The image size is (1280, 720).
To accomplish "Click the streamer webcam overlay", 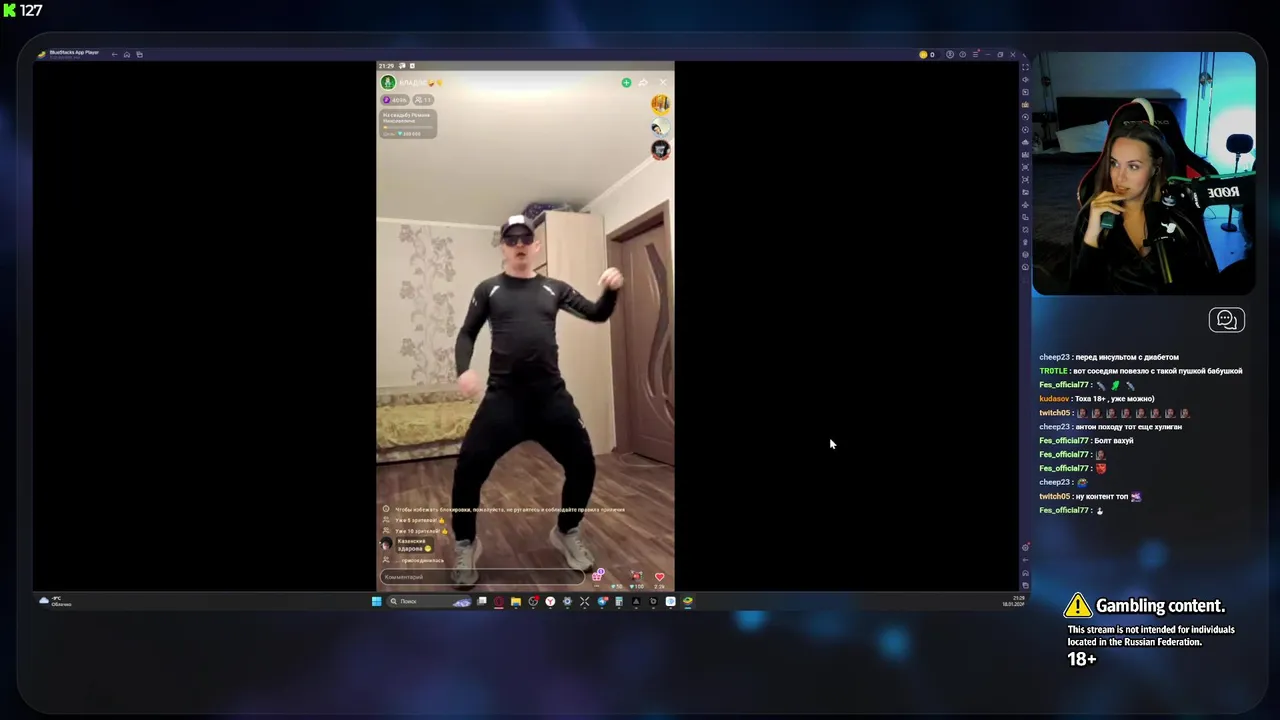I will coord(1144,173).
